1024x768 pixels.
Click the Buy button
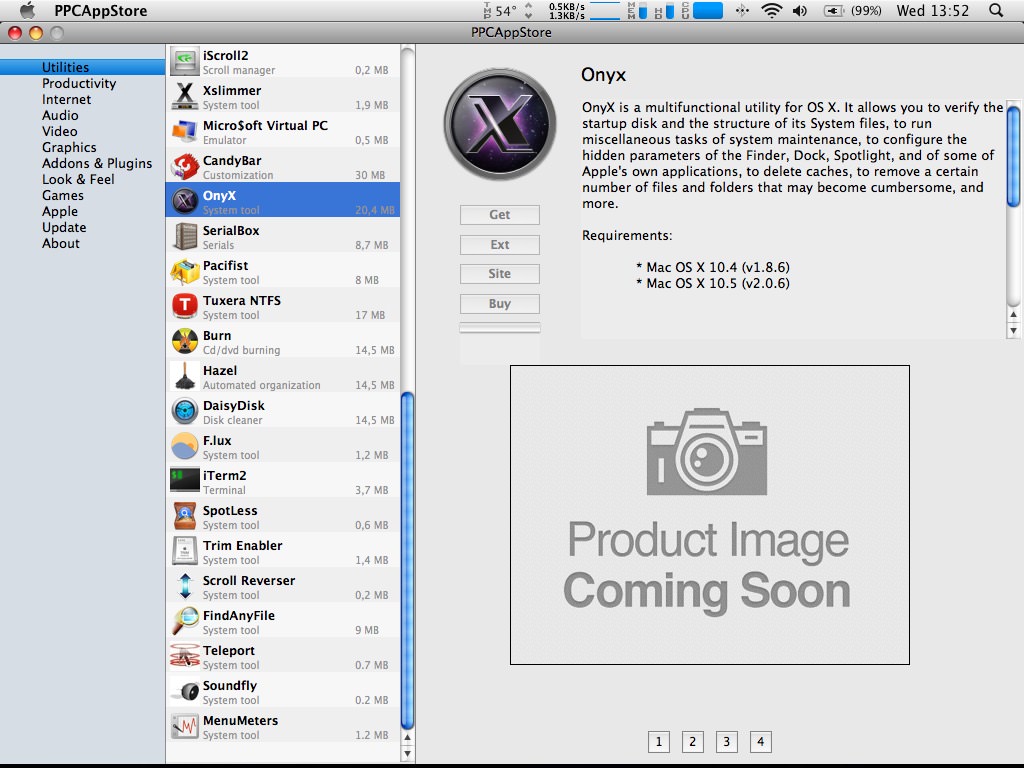500,304
